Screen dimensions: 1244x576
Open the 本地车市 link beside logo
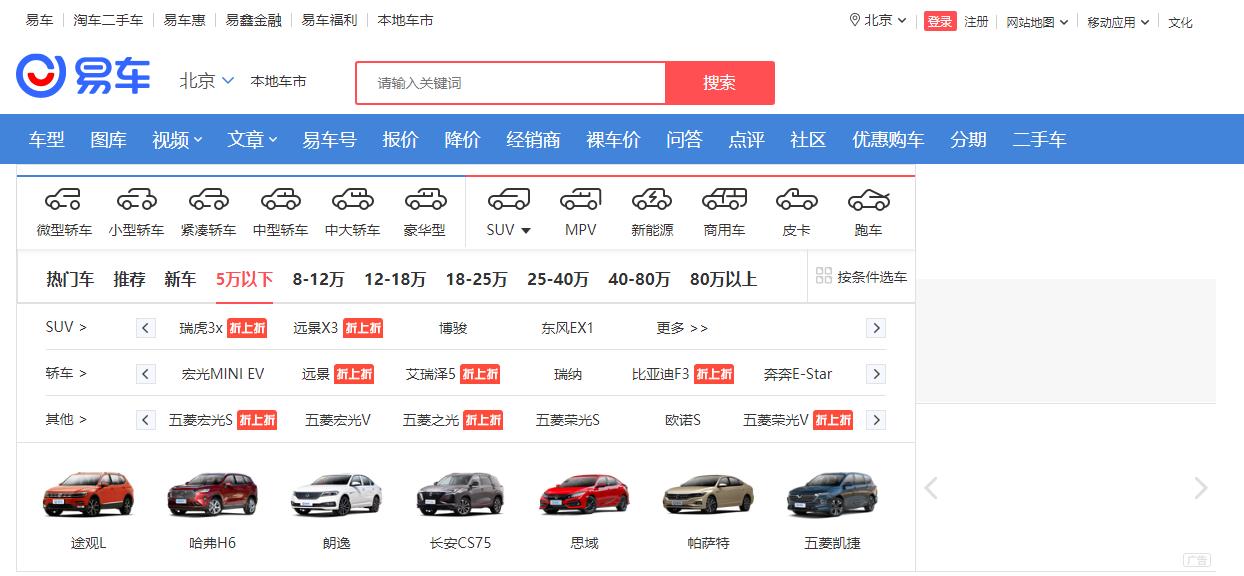pos(278,81)
